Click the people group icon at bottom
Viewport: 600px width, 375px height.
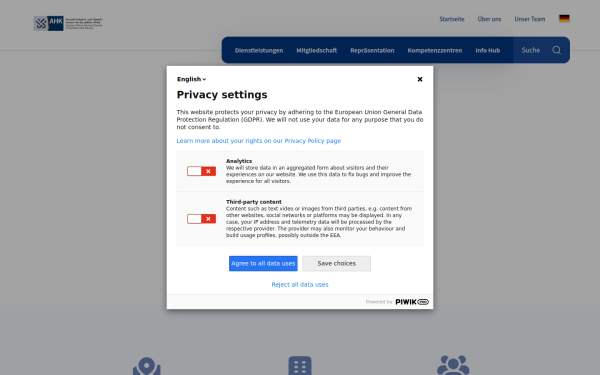click(x=453, y=365)
